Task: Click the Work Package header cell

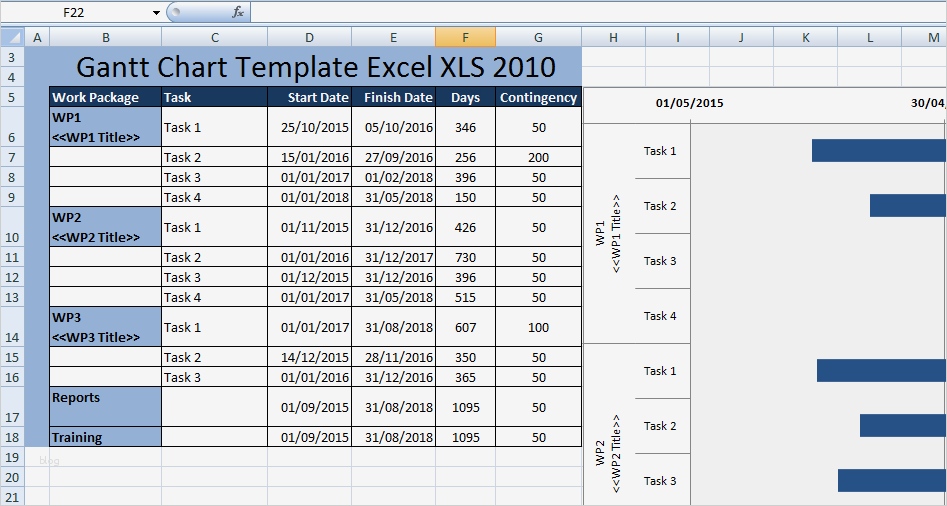Action: (106, 97)
